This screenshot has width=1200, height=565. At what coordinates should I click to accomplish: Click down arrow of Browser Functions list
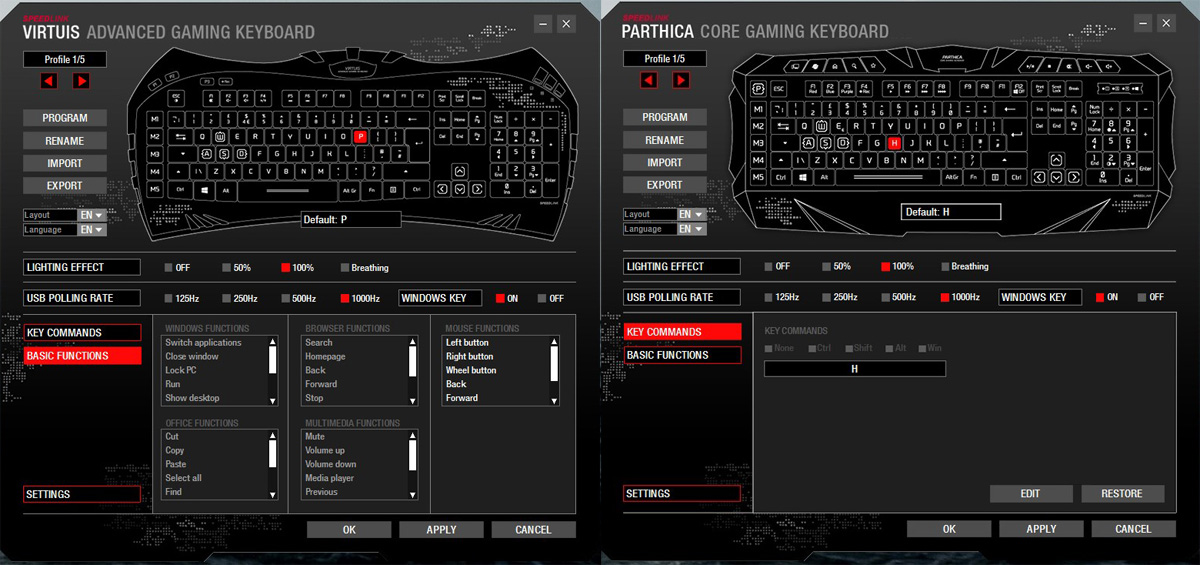413,400
